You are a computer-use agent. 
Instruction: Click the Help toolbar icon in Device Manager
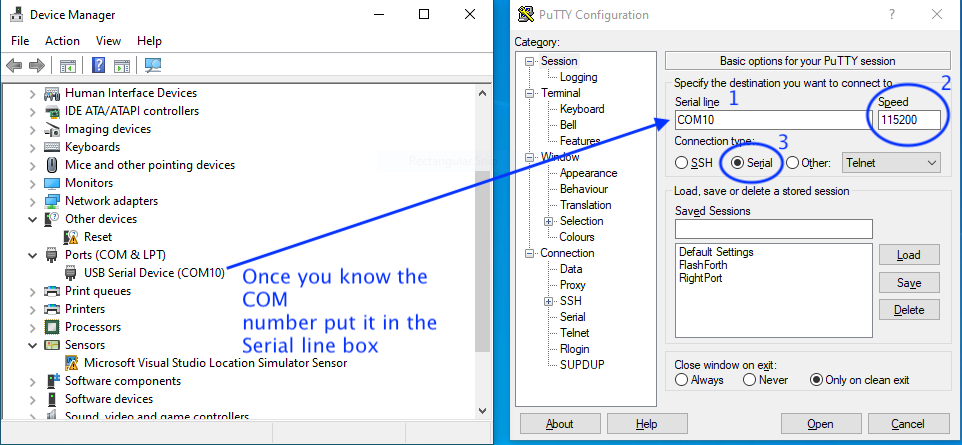pos(99,66)
